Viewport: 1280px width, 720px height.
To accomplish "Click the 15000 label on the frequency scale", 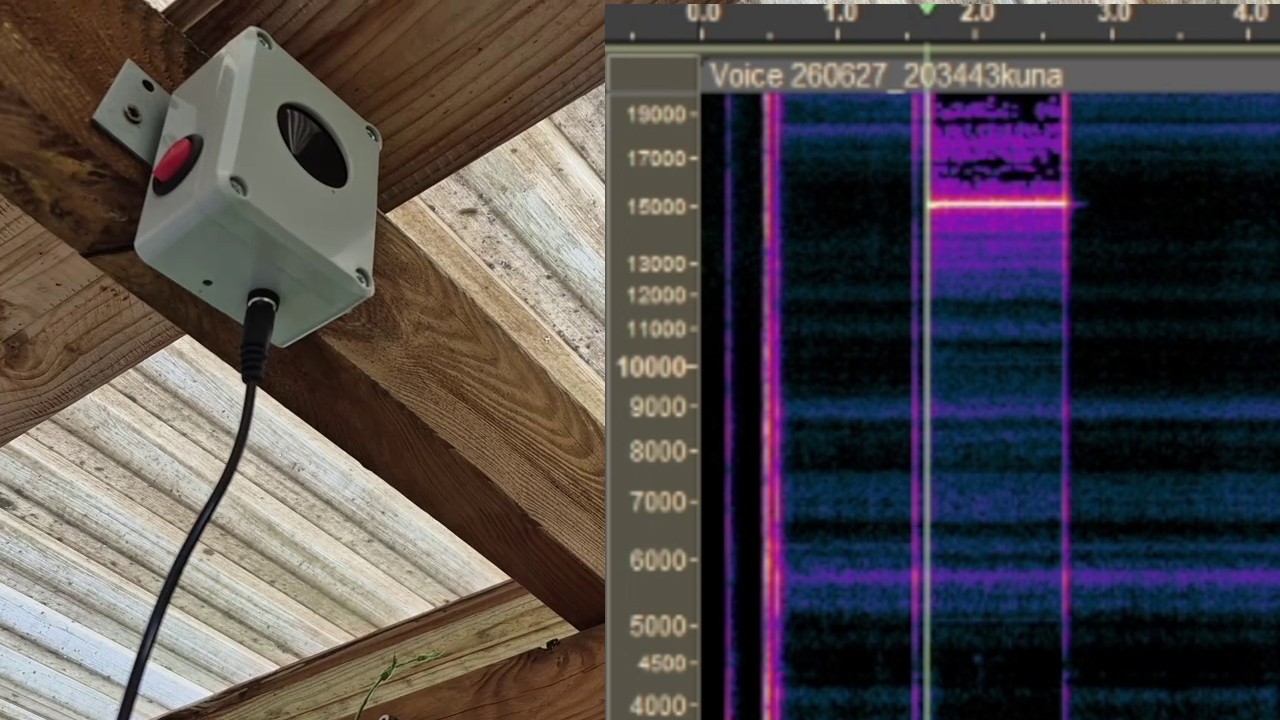I will pos(655,206).
